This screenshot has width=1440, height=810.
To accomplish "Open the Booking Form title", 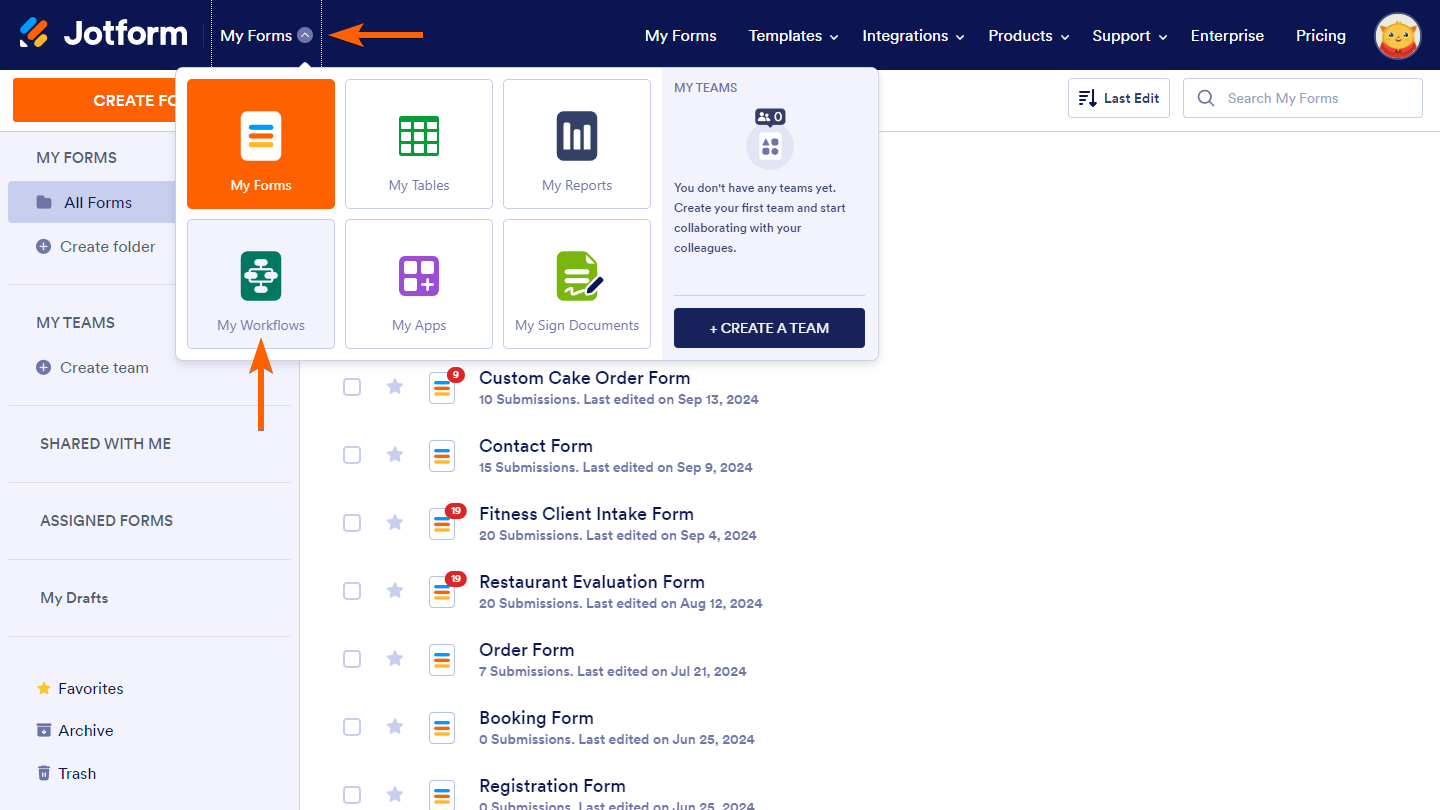I will point(536,718).
